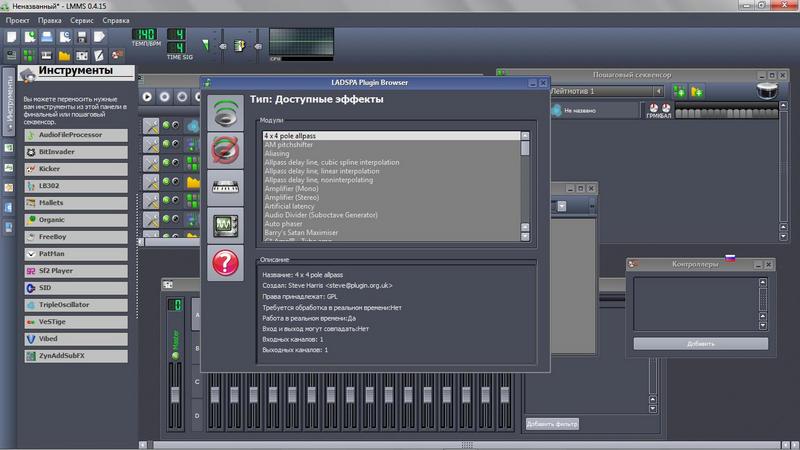
Task: Select the Analysis tools oscilloscope icon
Action: point(226,226)
